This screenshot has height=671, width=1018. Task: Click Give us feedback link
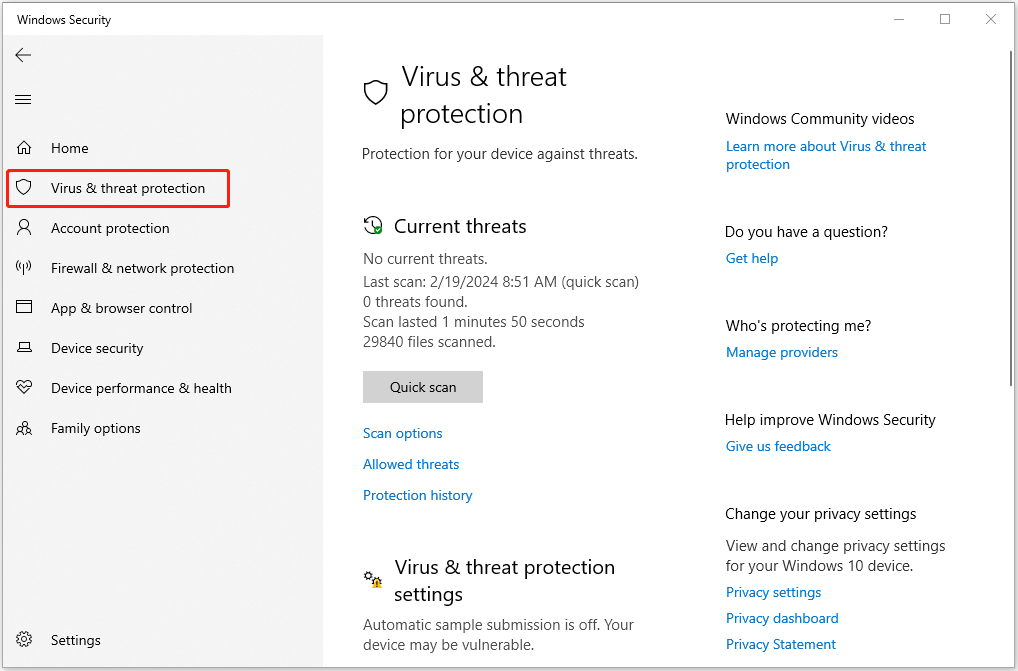tap(778, 446)
